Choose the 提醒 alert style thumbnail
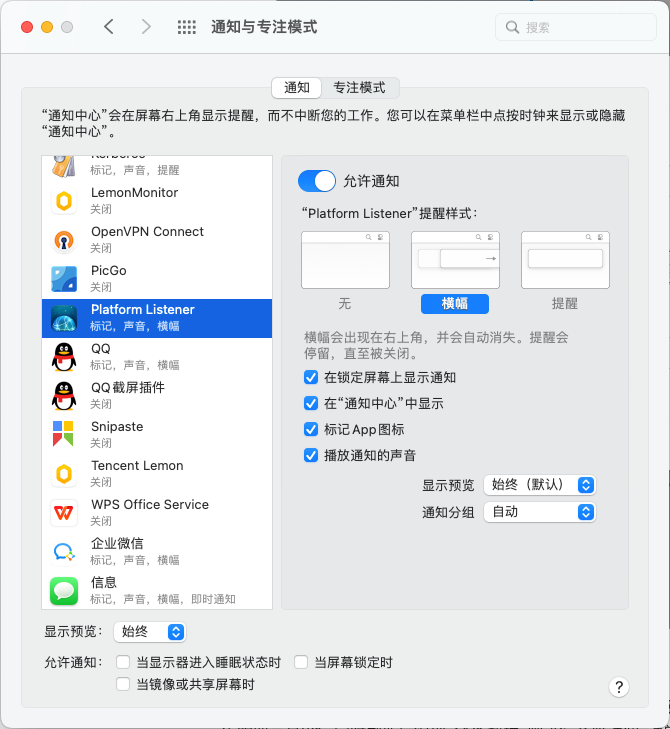Screen dimensions: 670x729 565,260
